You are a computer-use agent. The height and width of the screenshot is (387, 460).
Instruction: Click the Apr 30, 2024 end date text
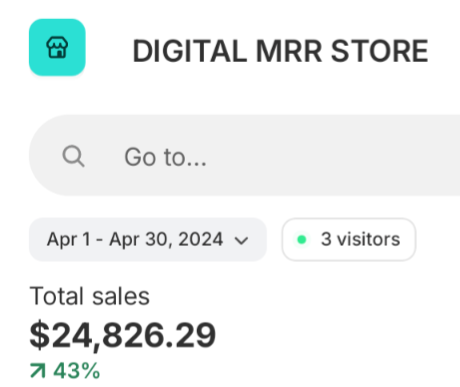(166, 239)
